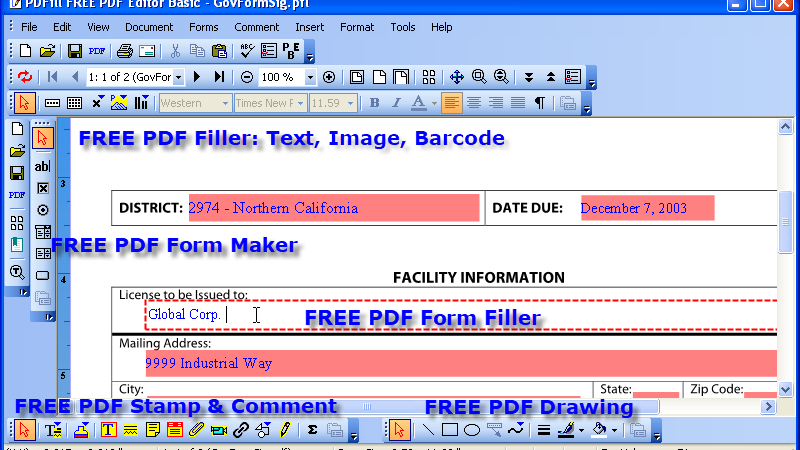Click the Spell Check icon
800x450 pixels.
click(x=247, y=51)
